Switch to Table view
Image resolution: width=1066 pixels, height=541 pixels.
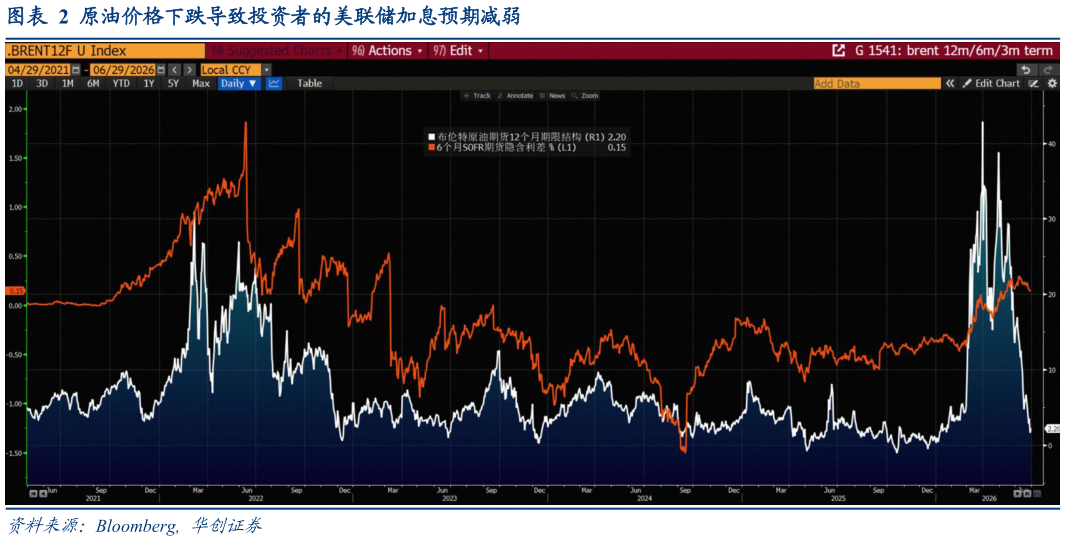pyautogui.click(x=309, y=84)
